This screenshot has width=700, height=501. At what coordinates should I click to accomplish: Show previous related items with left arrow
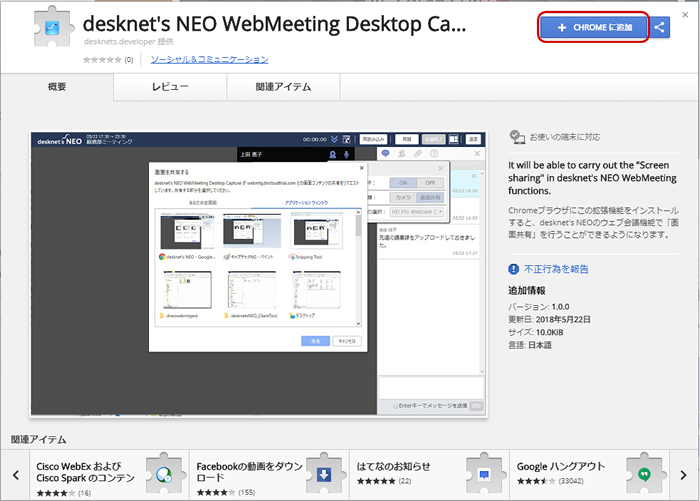pos(16,475)
